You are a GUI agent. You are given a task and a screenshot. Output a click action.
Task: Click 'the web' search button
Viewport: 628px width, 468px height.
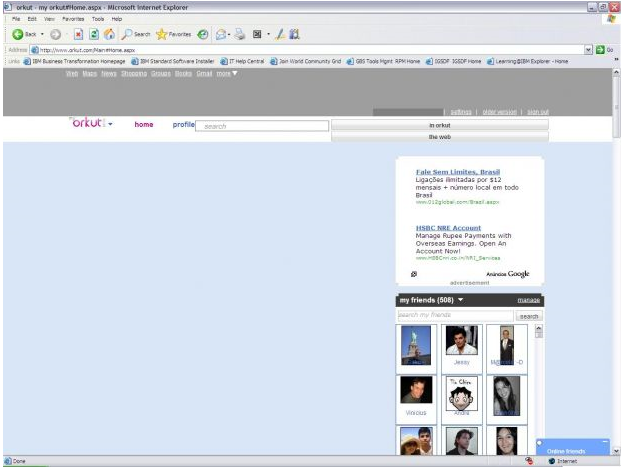[440, 137]
